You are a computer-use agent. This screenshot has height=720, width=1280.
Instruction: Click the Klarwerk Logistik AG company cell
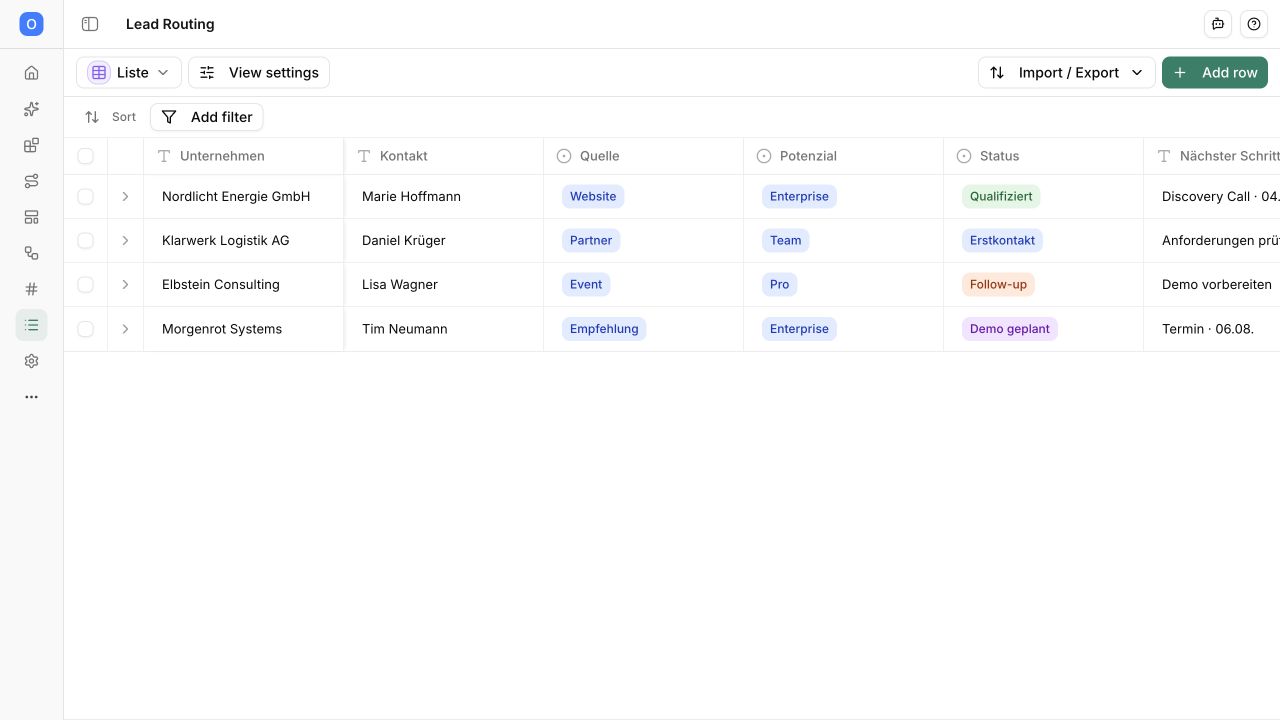point(244,241)
